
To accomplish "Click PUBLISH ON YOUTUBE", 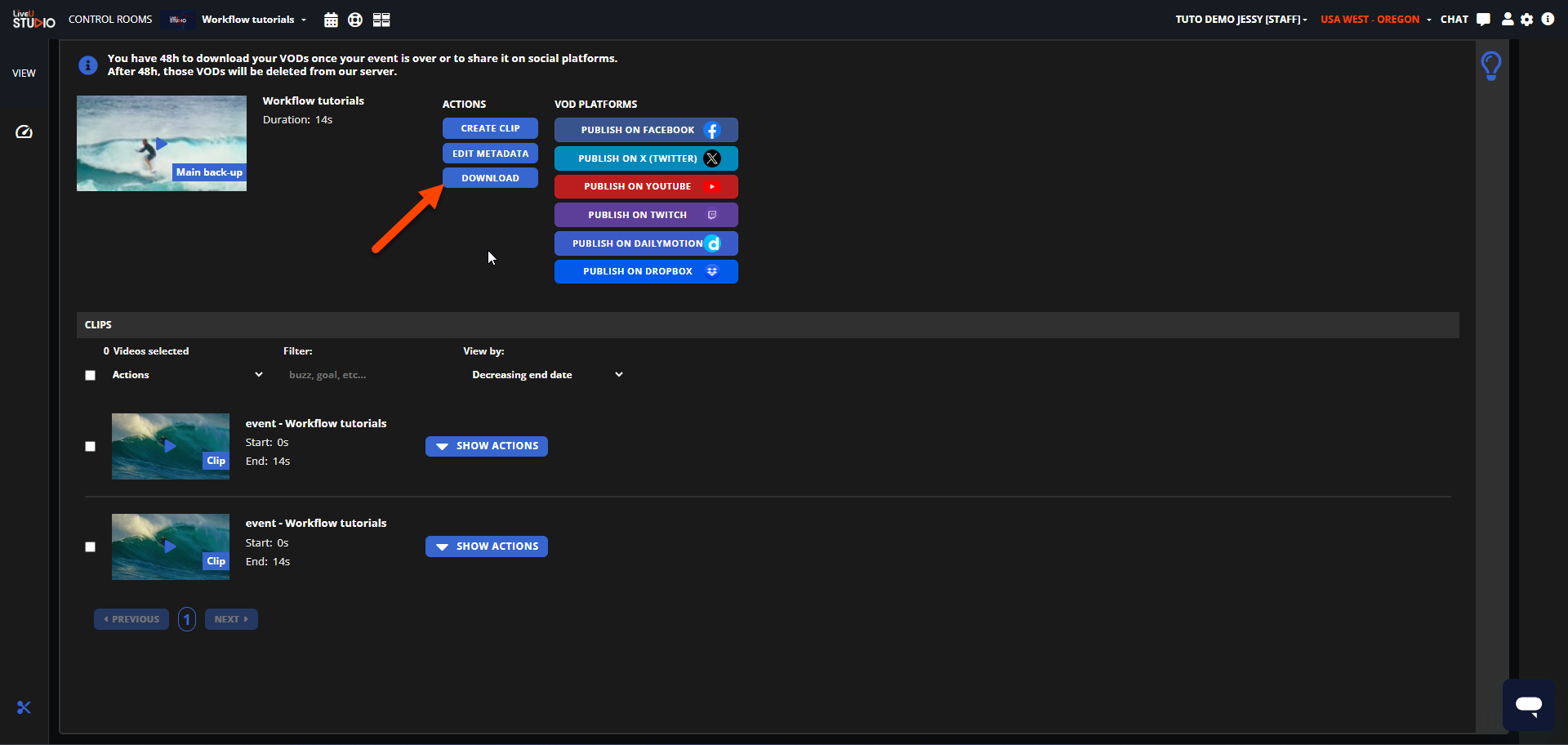I will 646,186.
